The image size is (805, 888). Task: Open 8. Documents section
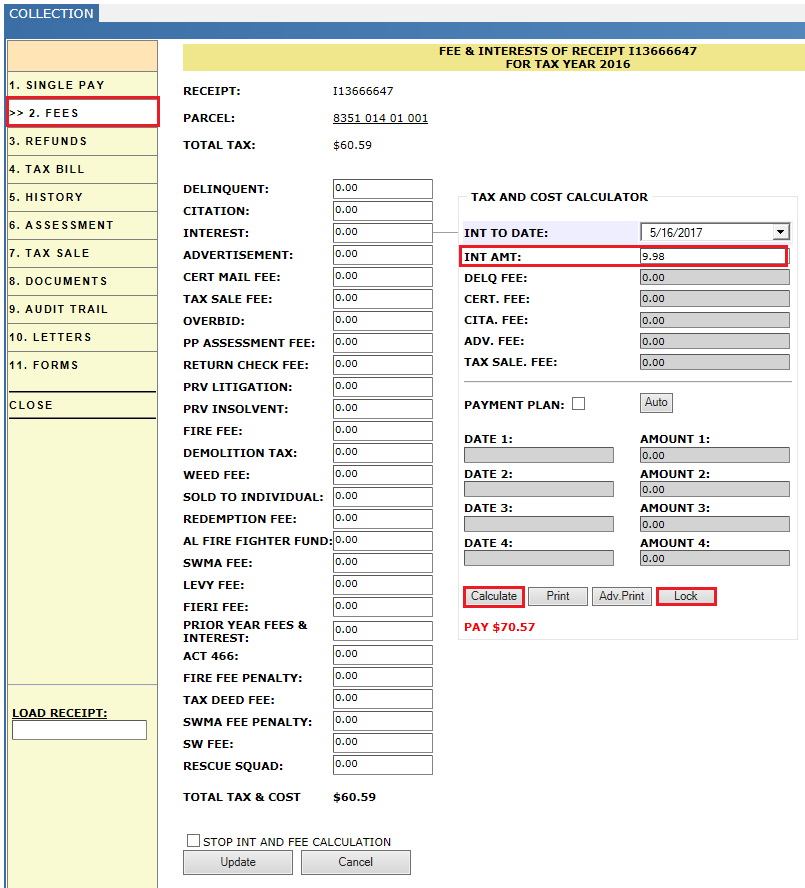tap(82, 281)
